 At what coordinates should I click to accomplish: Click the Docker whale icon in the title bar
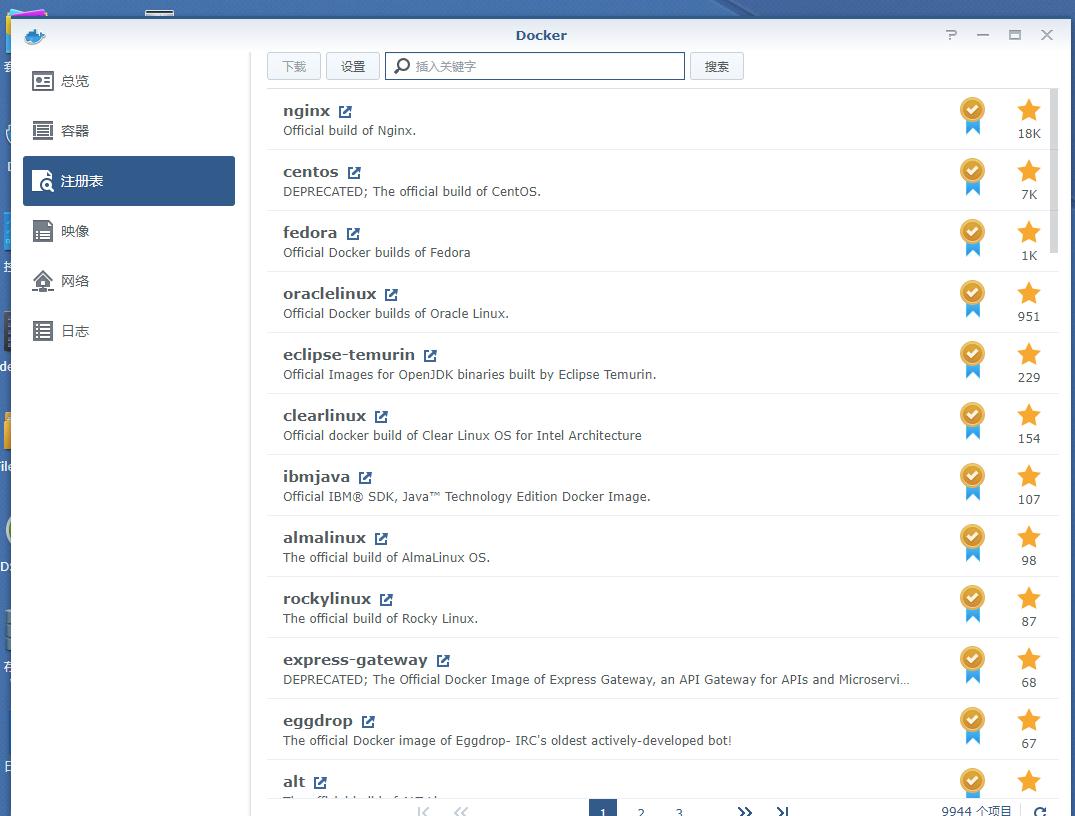point(35,36)
